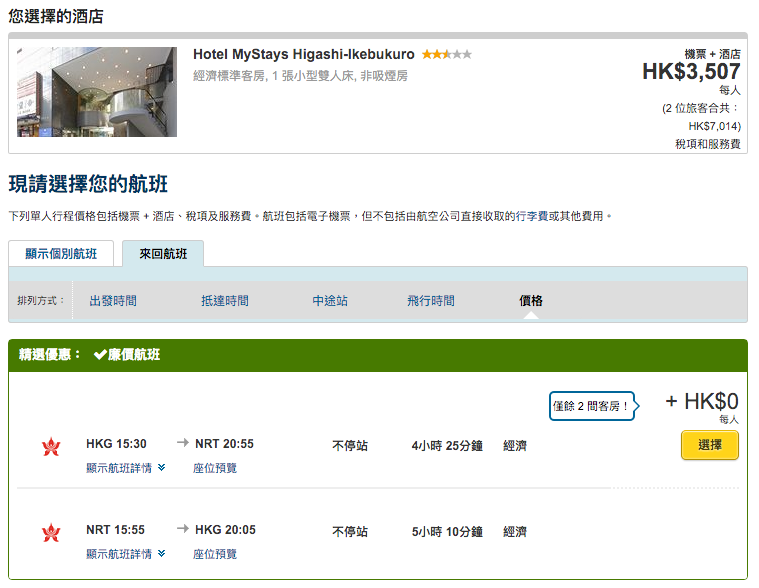This screenshot has height=588, width=759.
Task: Sort flights by 中途站
Action: [330, 301]
